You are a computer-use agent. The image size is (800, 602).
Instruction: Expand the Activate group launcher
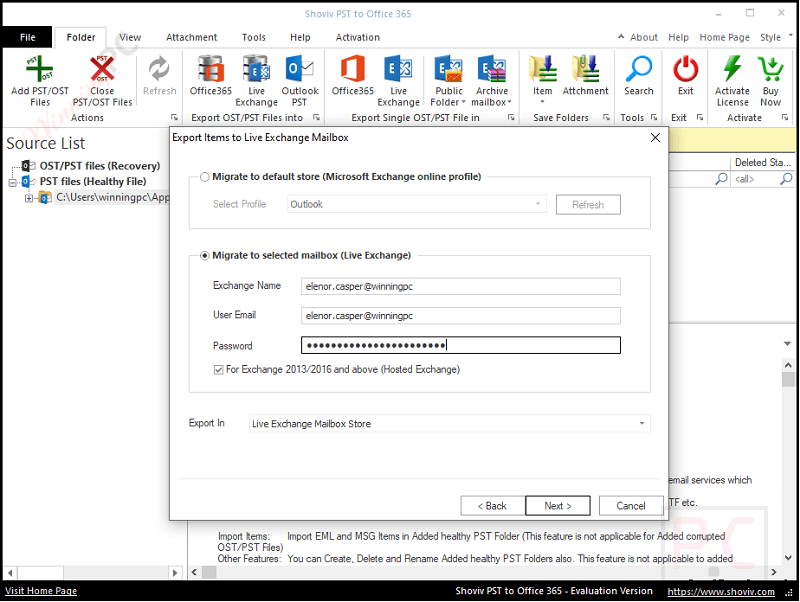tap(785, 118)
